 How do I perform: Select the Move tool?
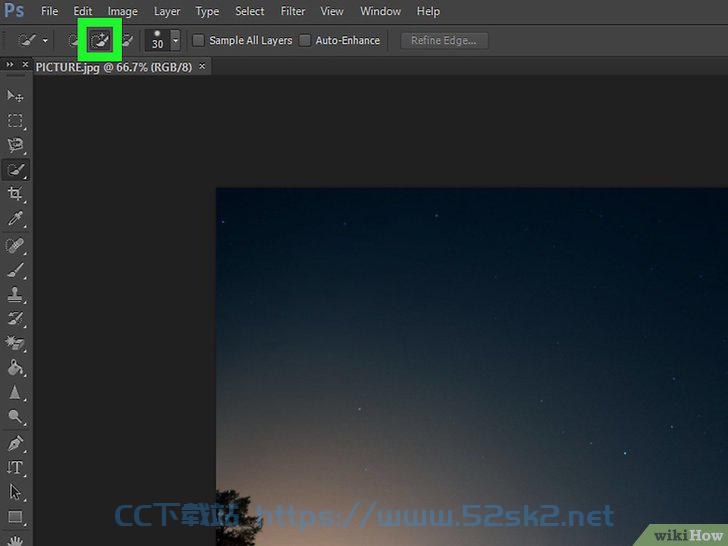15,96
